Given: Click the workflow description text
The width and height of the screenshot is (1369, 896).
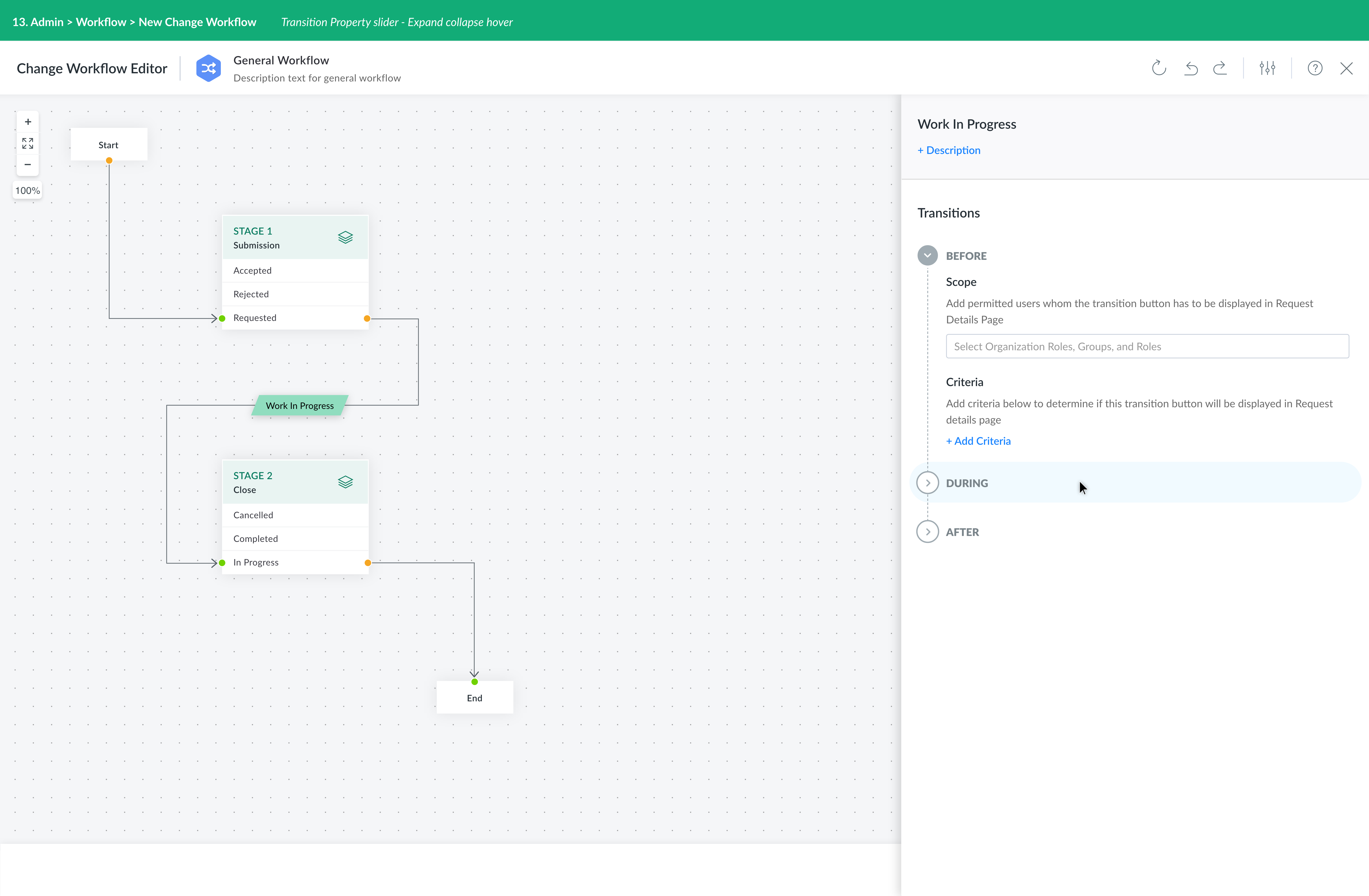Looking at the screenshot, I should click(x=317, y=78).
